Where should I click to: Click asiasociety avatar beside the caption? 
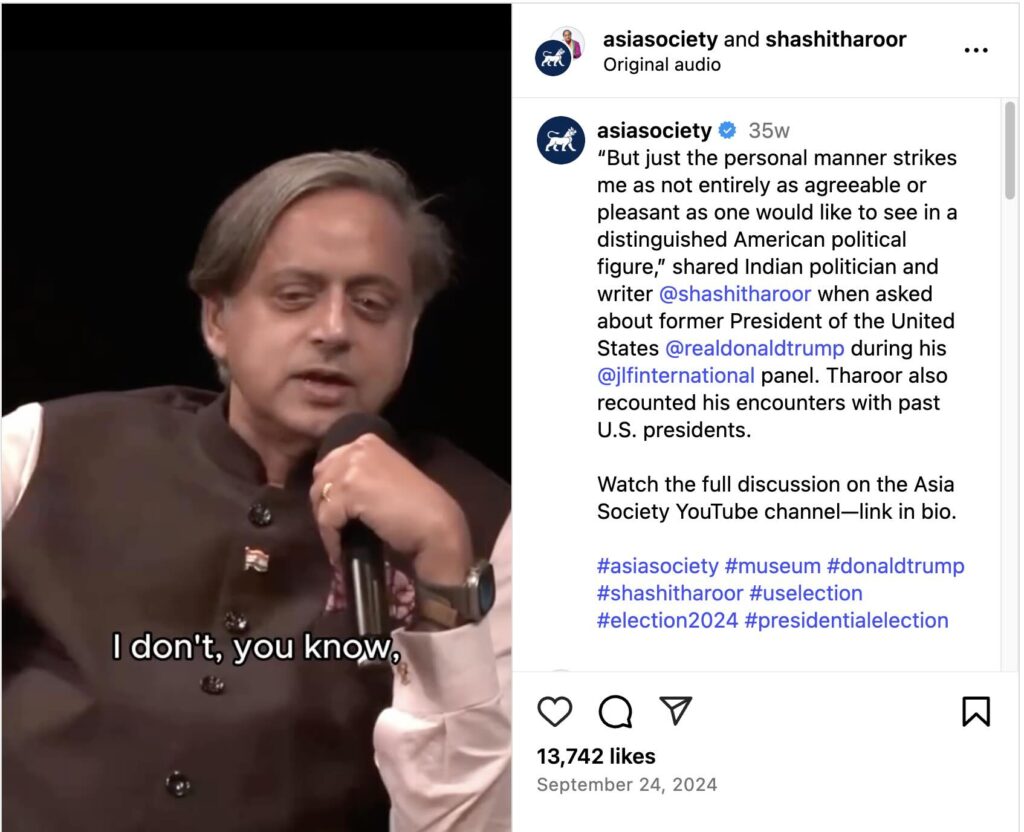560,140
